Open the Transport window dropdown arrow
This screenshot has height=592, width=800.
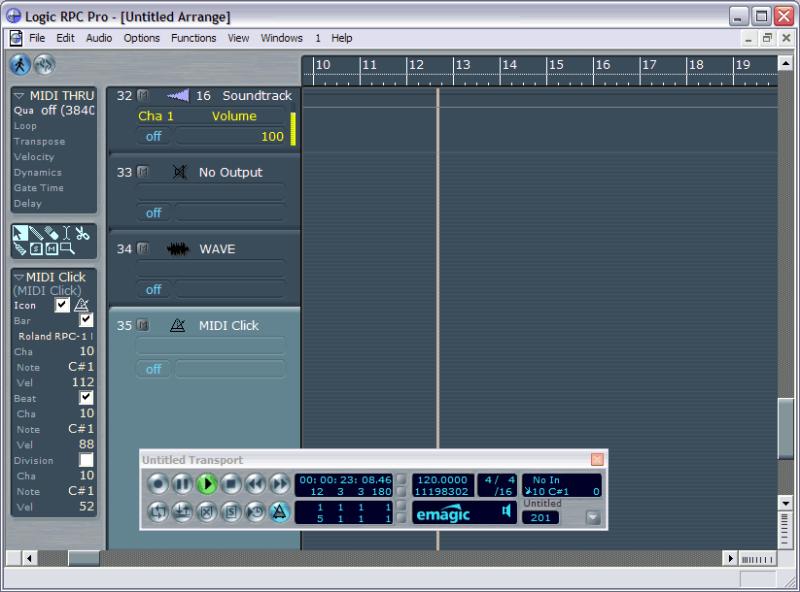[592, 517]
